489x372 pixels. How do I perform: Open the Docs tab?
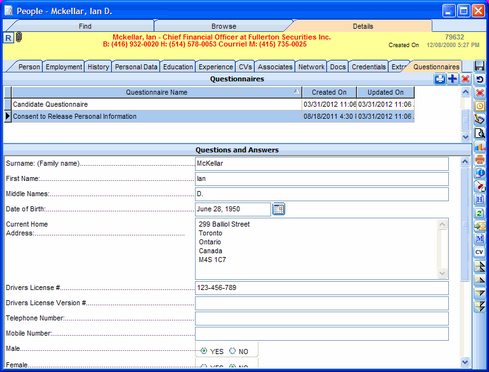coord(338,67)
